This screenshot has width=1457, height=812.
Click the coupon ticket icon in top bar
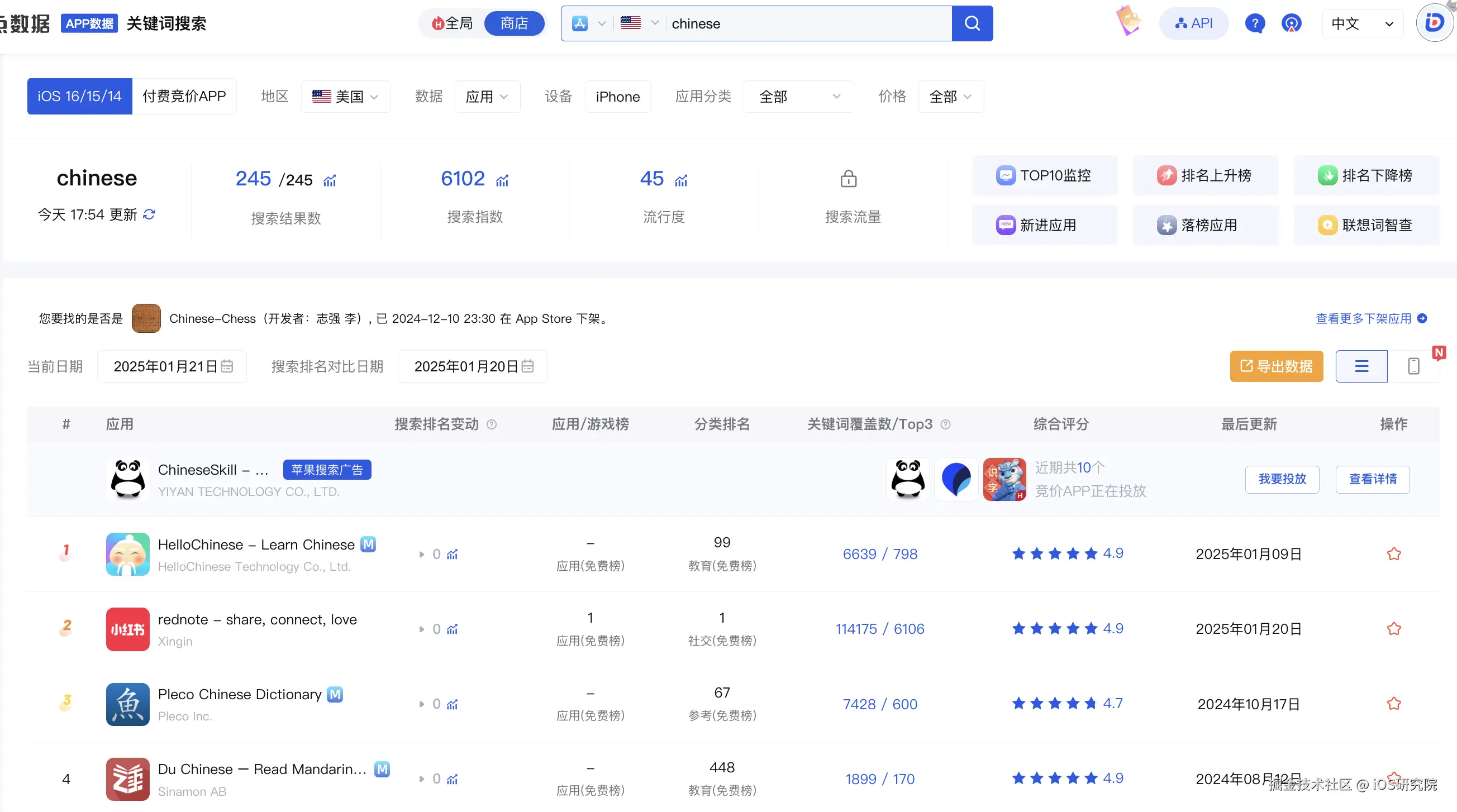1128,20
